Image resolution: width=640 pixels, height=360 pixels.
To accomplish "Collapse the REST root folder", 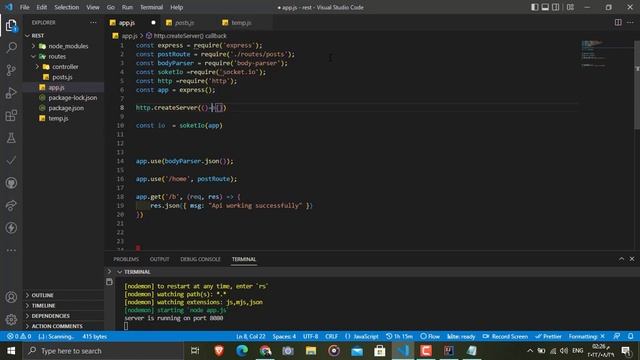I will (63, 36).
